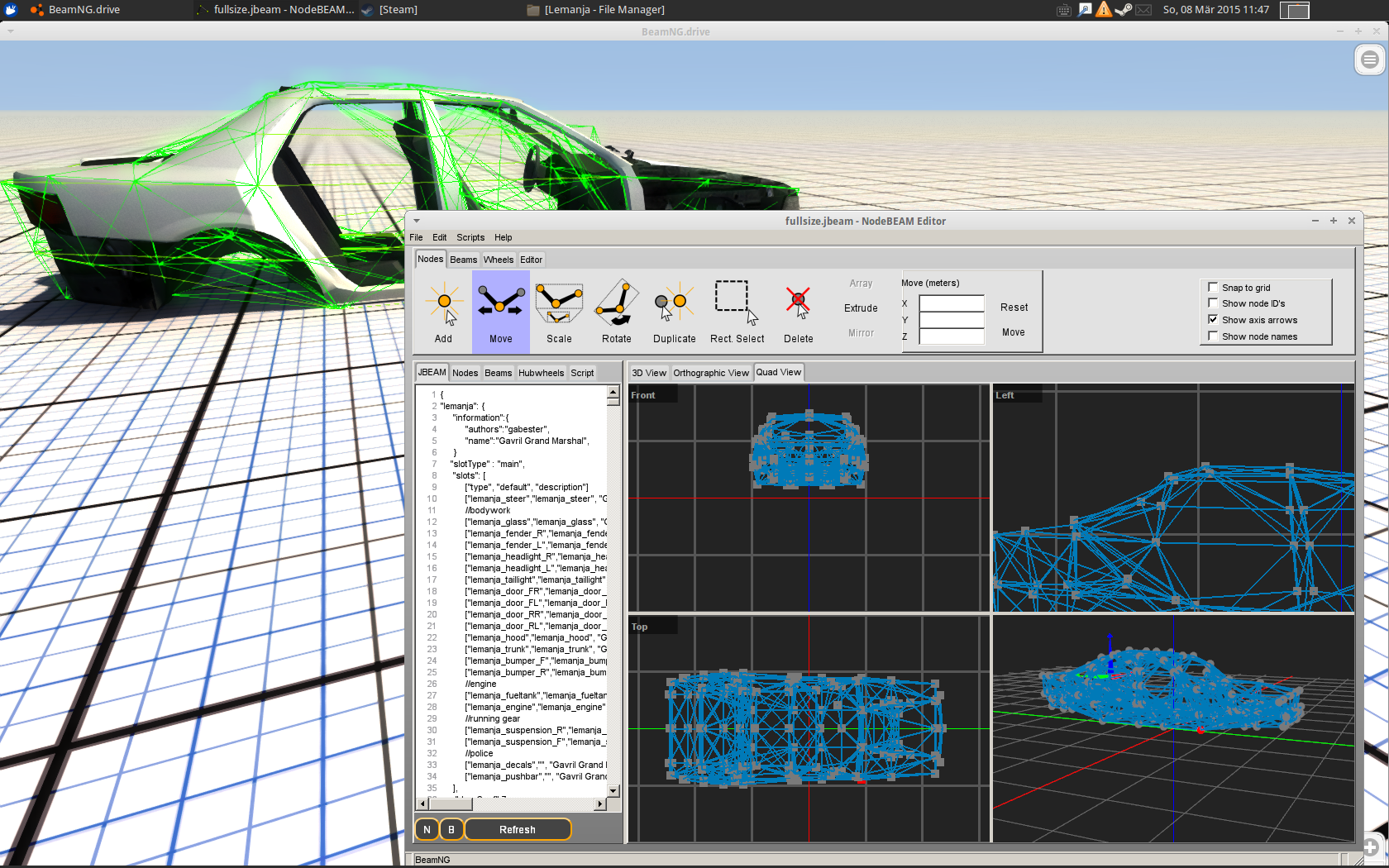This screenshot has height=868, width=1389.
Task: Open the Hubwheels panel tab
Action: (541, 373)
